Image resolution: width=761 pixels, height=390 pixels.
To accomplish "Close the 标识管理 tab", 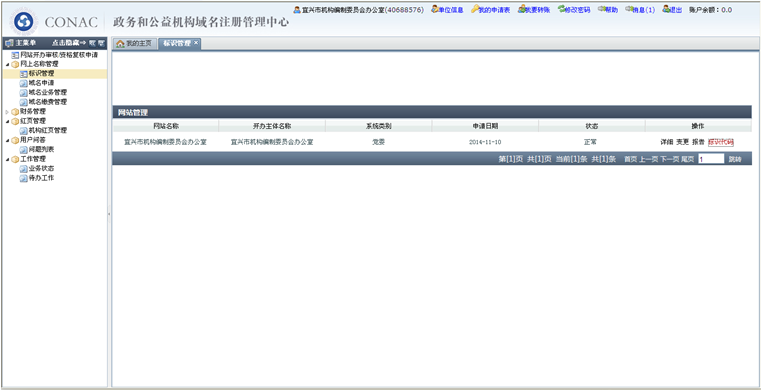I will pyautogui.click(x=196, y=43).
